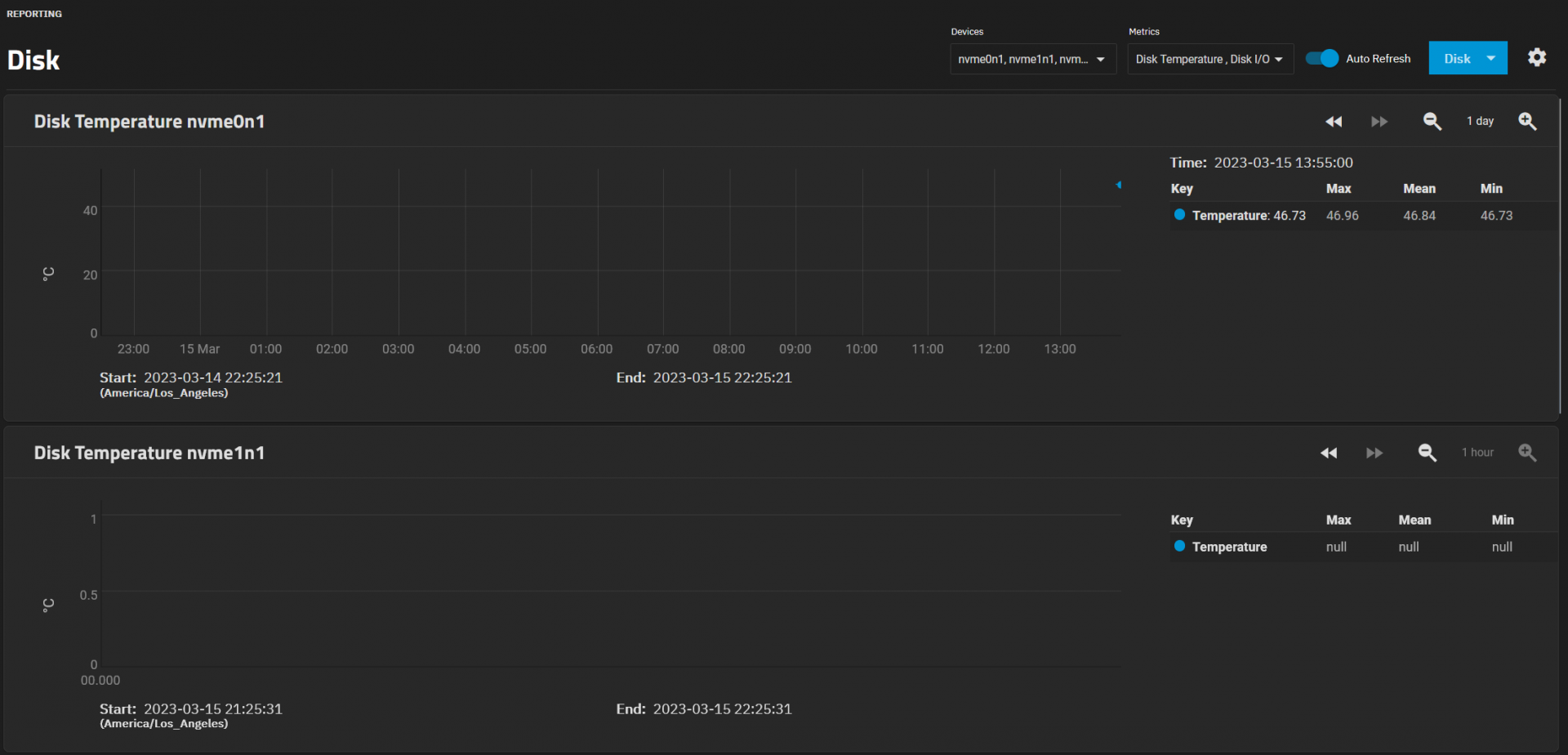The width and height of the screenshot is (1568, 755).
Task: Click the page vertical scrollbar
Action: click(1561, 256)
